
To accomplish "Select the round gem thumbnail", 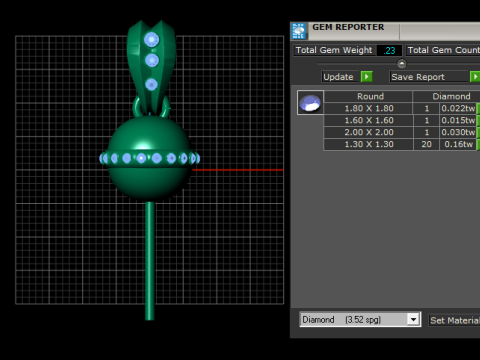I will coord(310,103).
